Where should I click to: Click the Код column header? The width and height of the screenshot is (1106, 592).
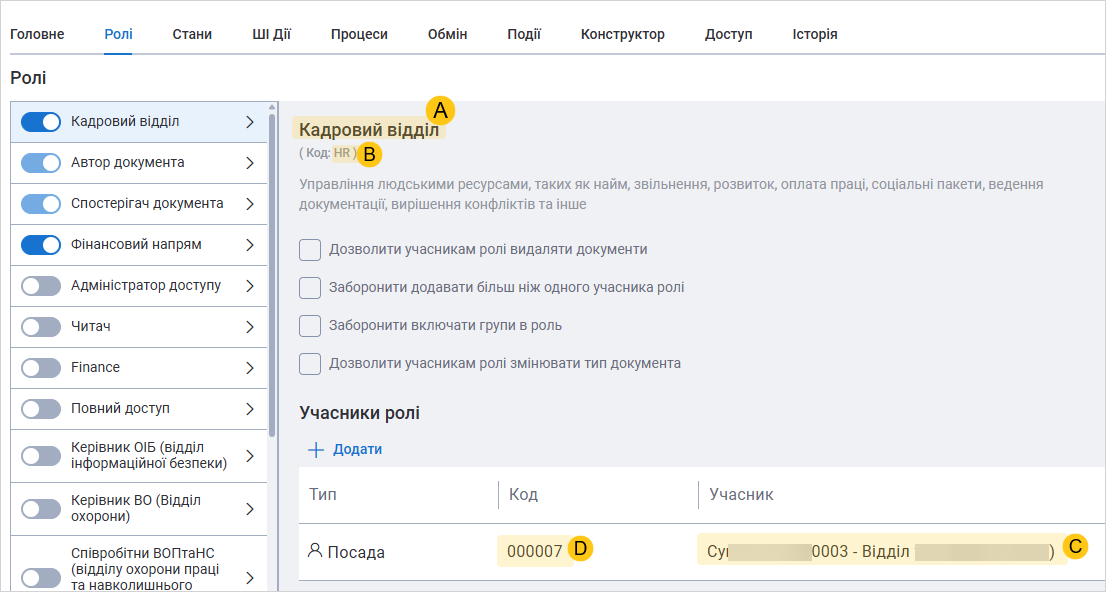coord(523,494)
